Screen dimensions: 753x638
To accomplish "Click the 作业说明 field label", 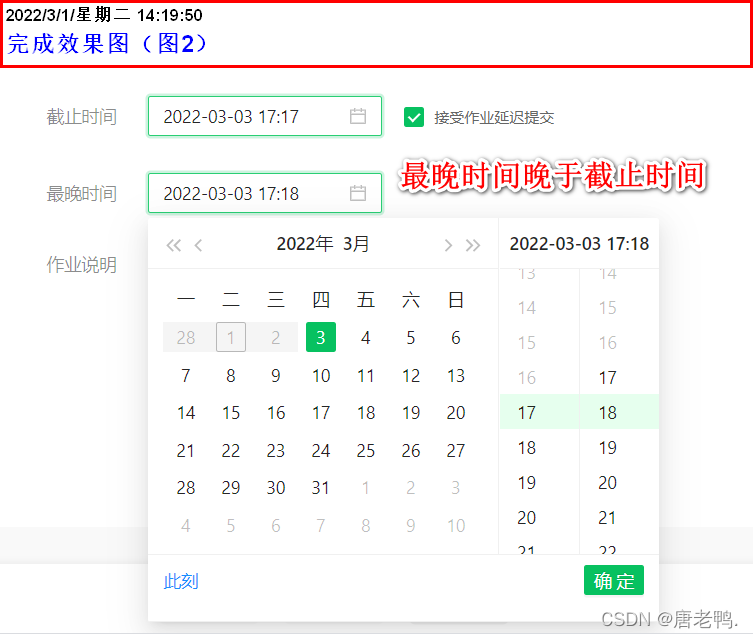I will [x=82, y=265].
